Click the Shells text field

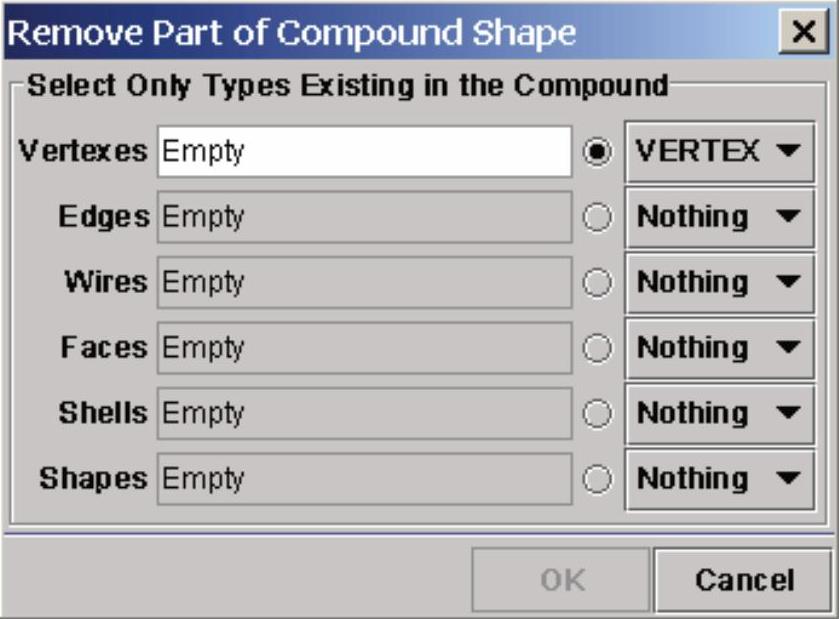click(x=364, y=413)
